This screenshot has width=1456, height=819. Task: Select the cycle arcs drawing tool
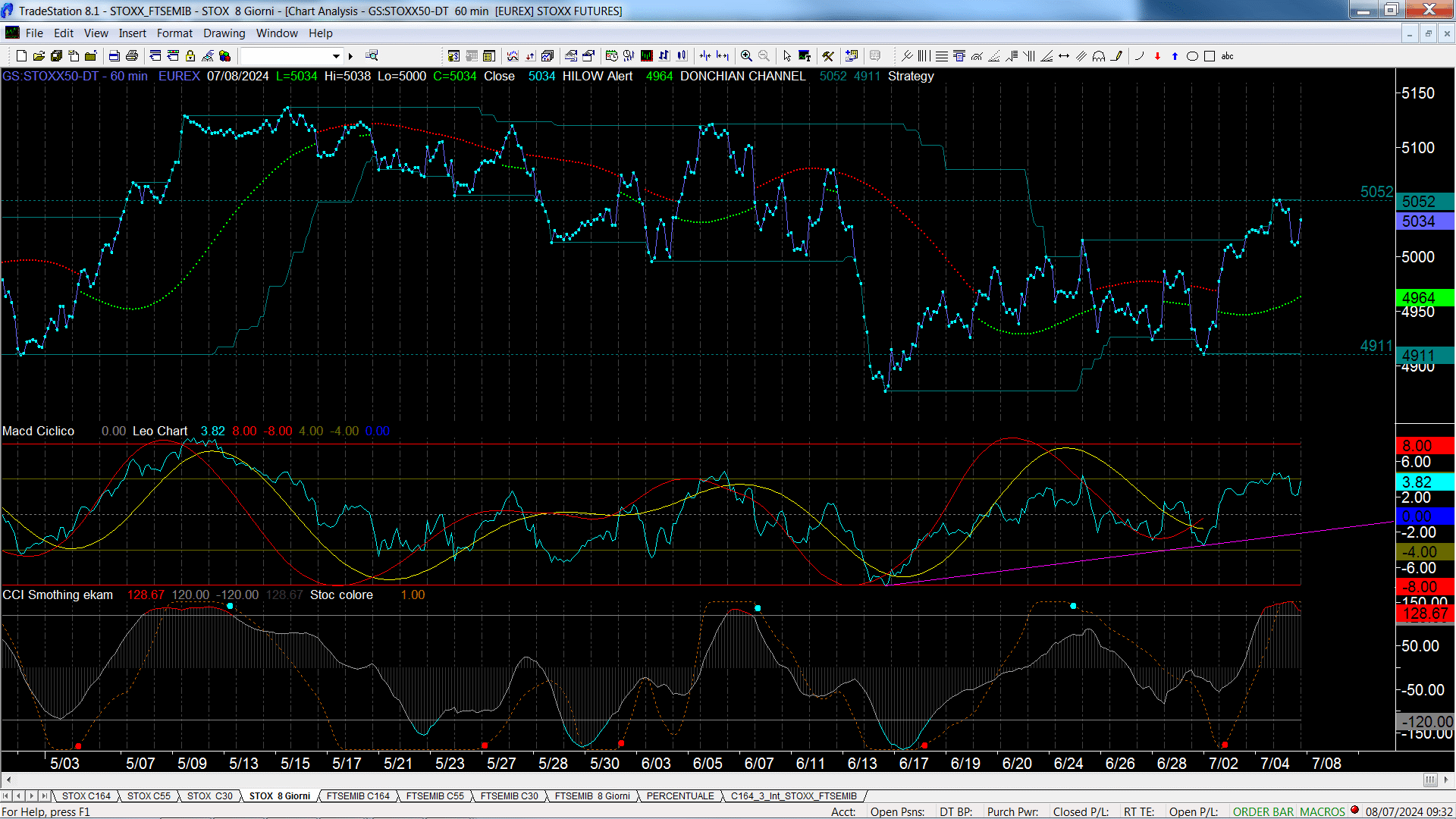point(1099,56)
